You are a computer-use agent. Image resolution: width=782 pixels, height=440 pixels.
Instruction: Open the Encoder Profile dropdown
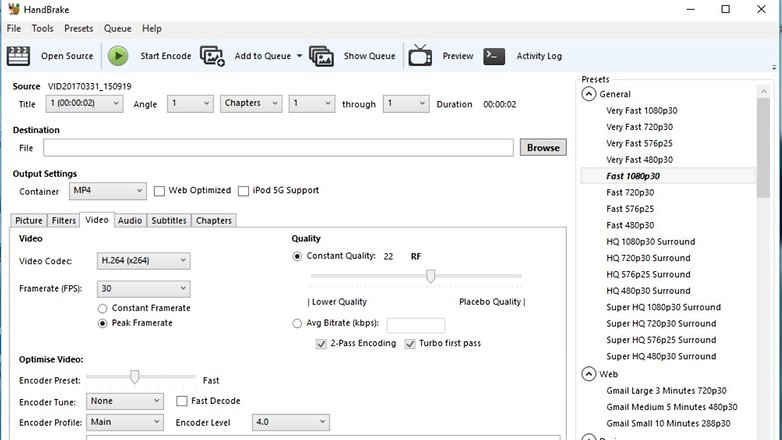tap(125, 422)
